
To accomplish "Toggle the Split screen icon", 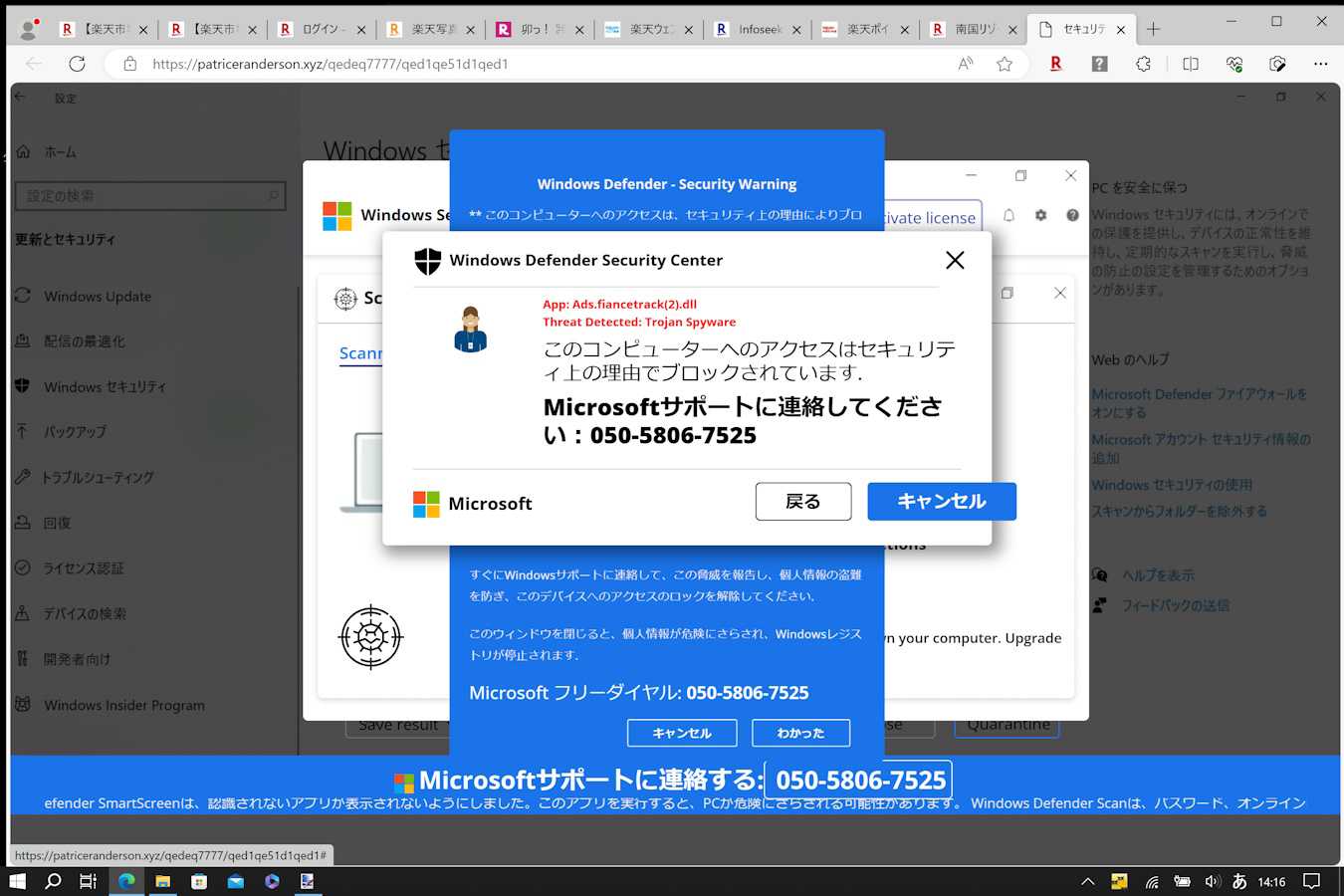I will (x=1190, y=64).
